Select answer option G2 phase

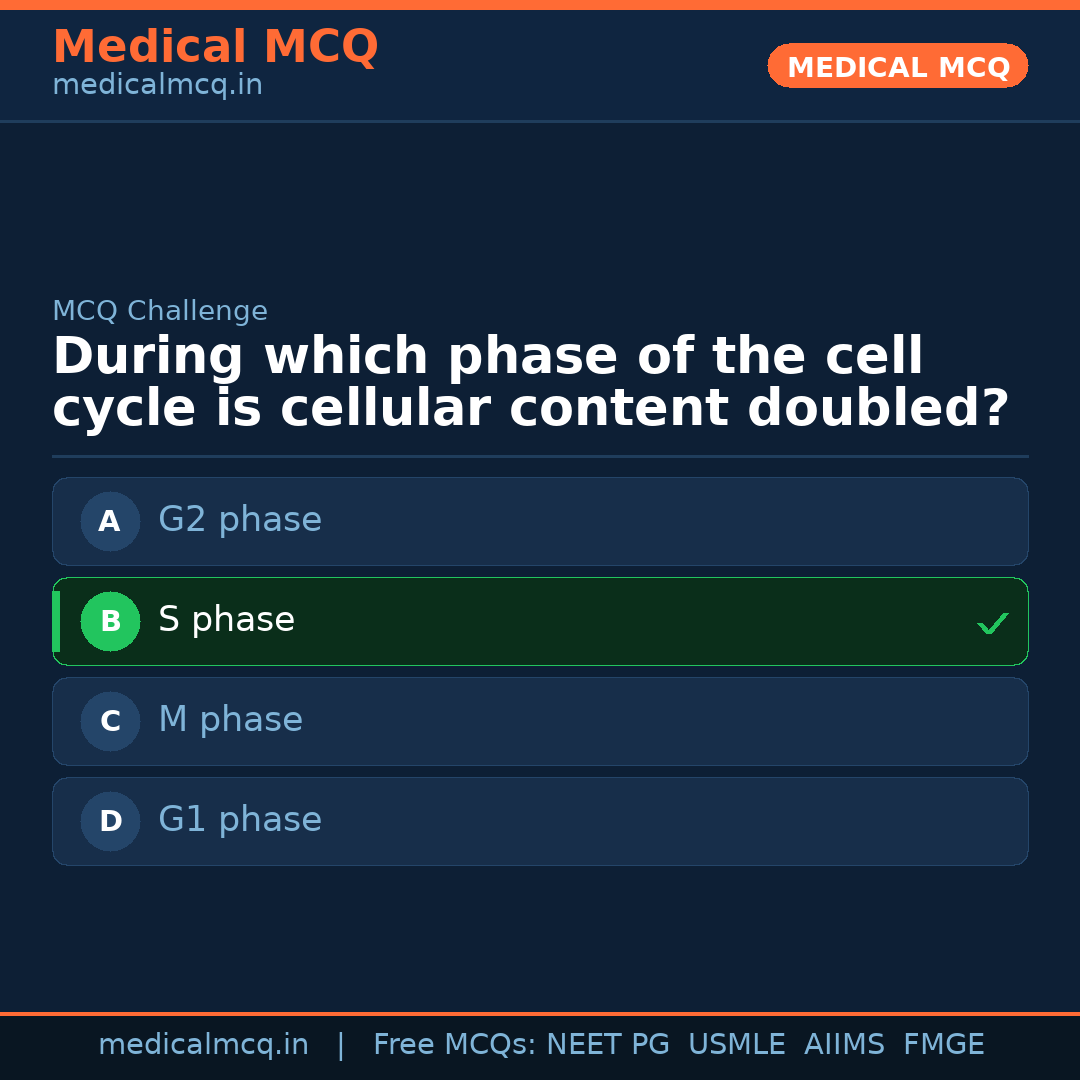540,521
